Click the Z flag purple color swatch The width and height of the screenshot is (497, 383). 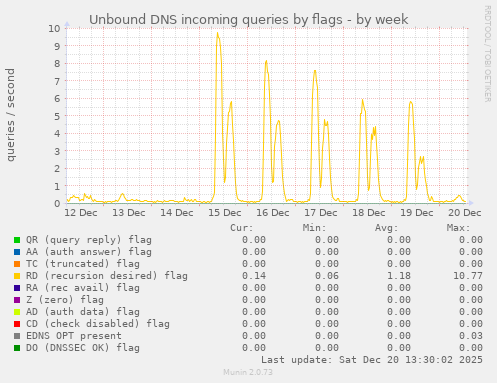pyautogui.click(x=17, y=300)
